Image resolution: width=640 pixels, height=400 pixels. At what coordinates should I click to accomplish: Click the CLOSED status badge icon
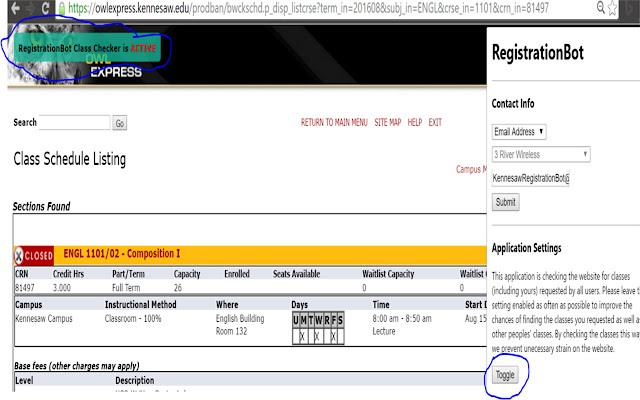pos(34,256)
